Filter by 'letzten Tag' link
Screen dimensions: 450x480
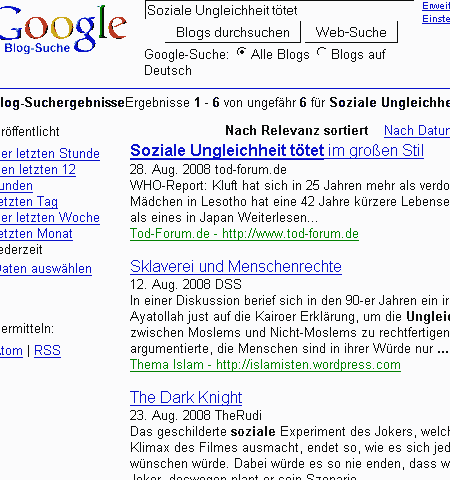pos(29,202)
